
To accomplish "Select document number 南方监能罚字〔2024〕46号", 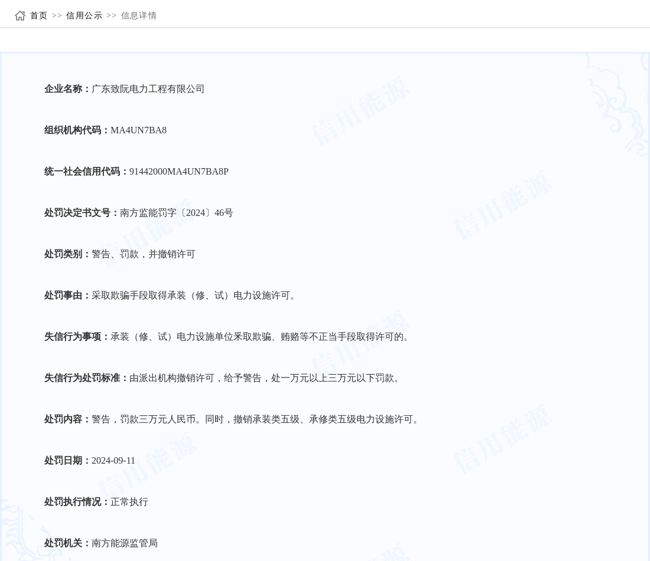I will 176,213.
